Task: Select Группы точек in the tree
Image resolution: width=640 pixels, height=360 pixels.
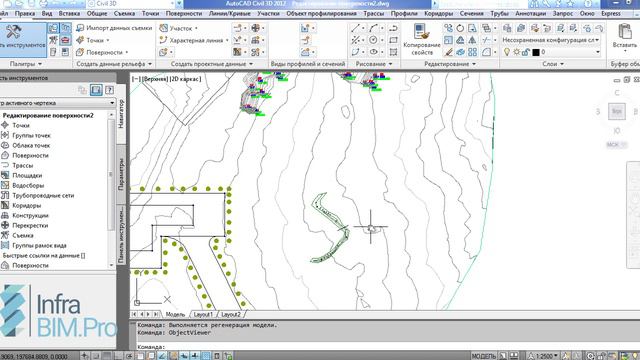Action: click(31, 136)
